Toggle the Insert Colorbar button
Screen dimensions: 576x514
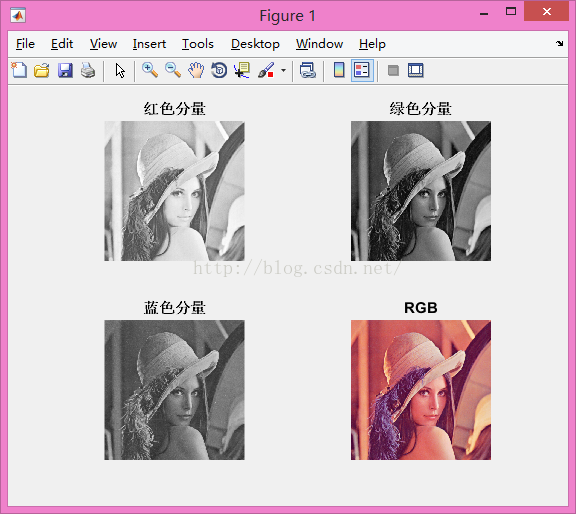click(x=339, y=70)
